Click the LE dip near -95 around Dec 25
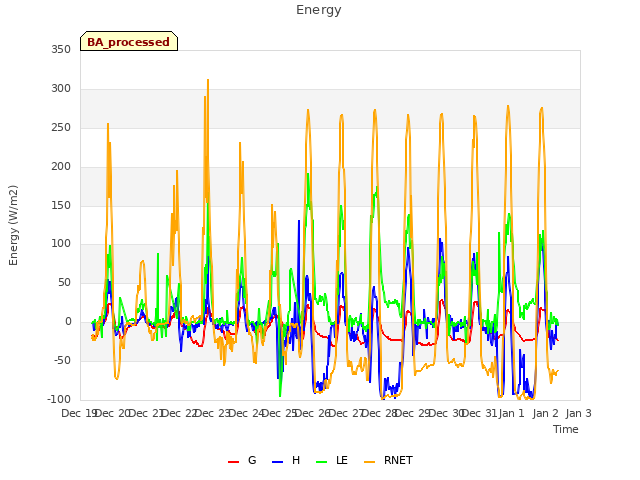This screenshot has width=640, height=480. (280, 395)
